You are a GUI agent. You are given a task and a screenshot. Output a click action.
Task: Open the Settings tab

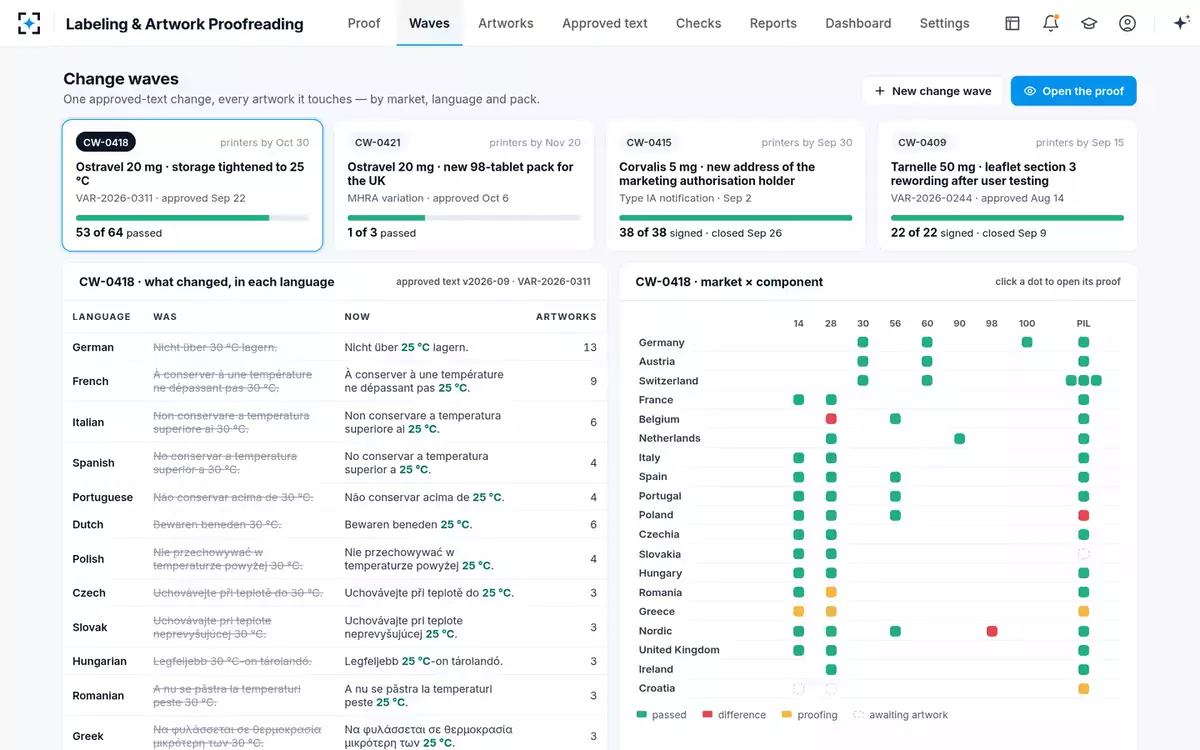click(x=944, y=23)
